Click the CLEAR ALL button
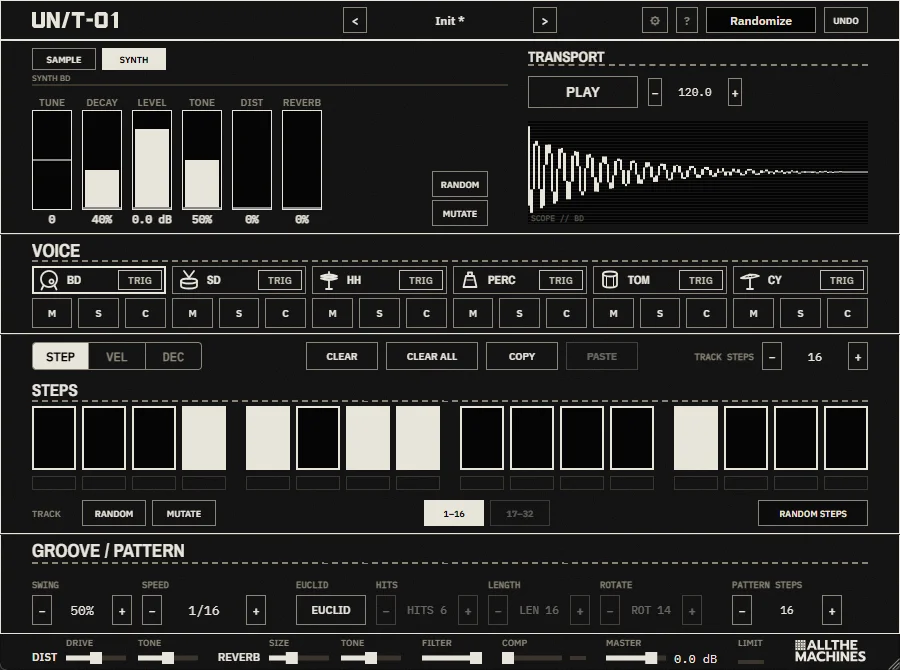Image resolution: width=900 pixels, height=670 pixels. [432, 357]
